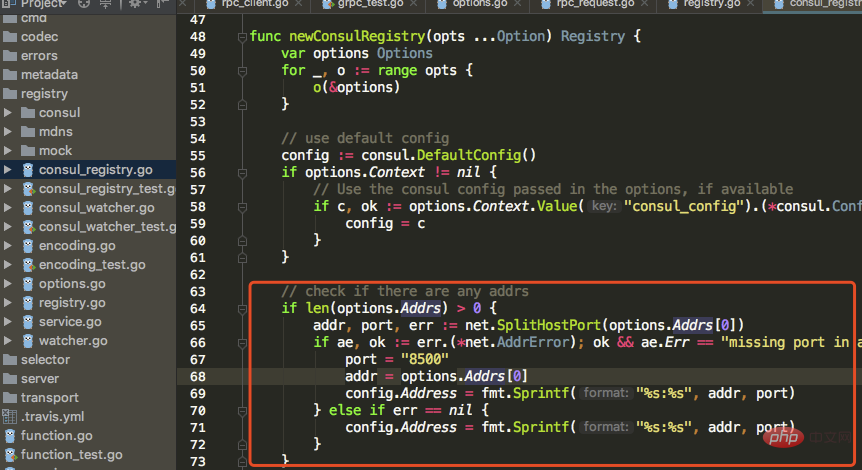Click the metadata folder icon
Screen dimensions: 862x470
coord(10,75)
